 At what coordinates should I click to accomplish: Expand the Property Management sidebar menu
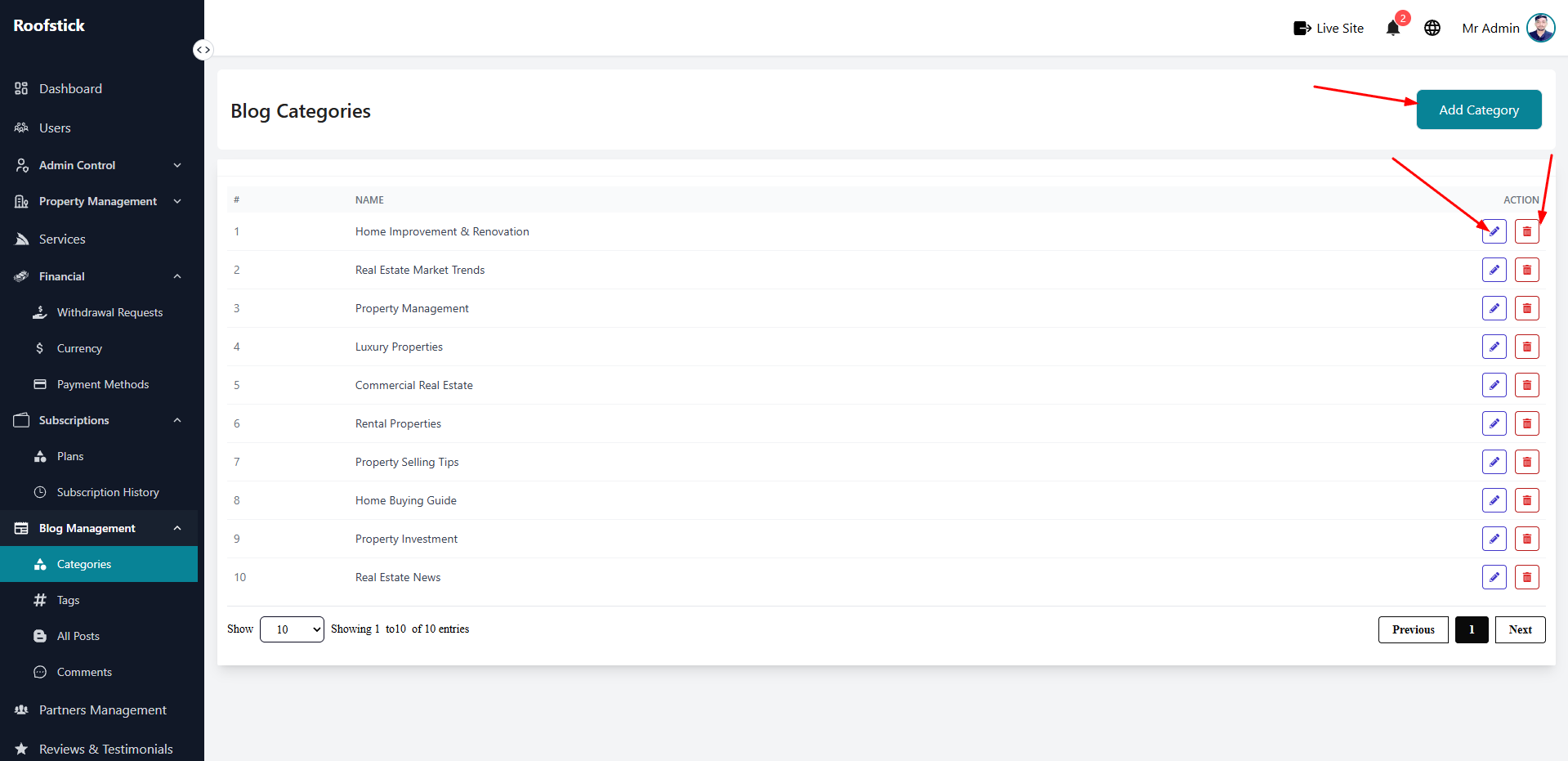point(99,201)
